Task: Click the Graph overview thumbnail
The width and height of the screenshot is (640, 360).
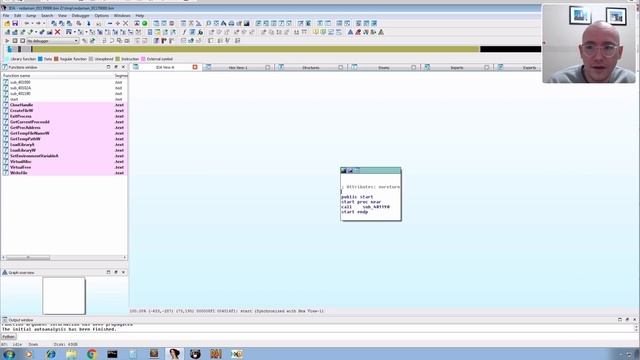Action: point(64,296)
